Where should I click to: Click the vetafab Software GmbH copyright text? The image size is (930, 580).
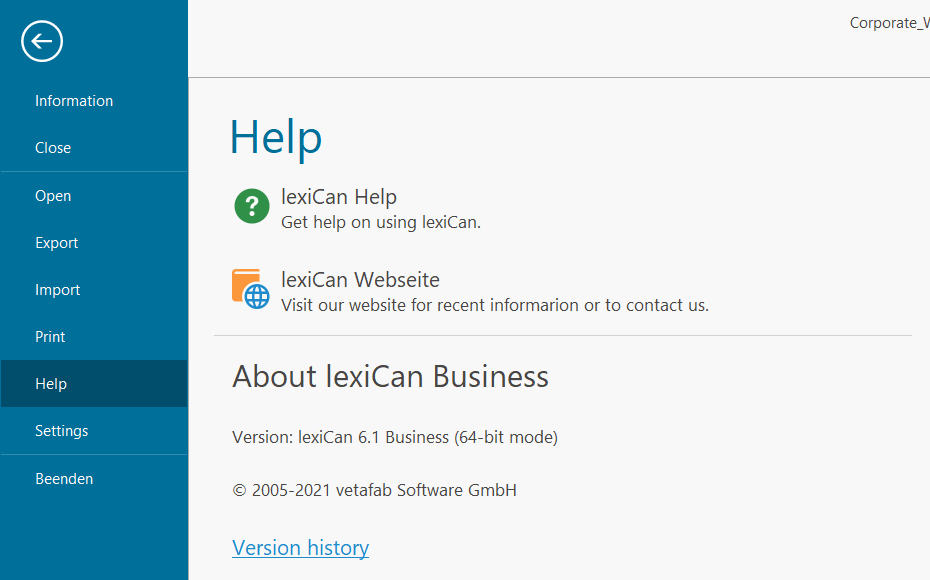[x=375, y=490]
